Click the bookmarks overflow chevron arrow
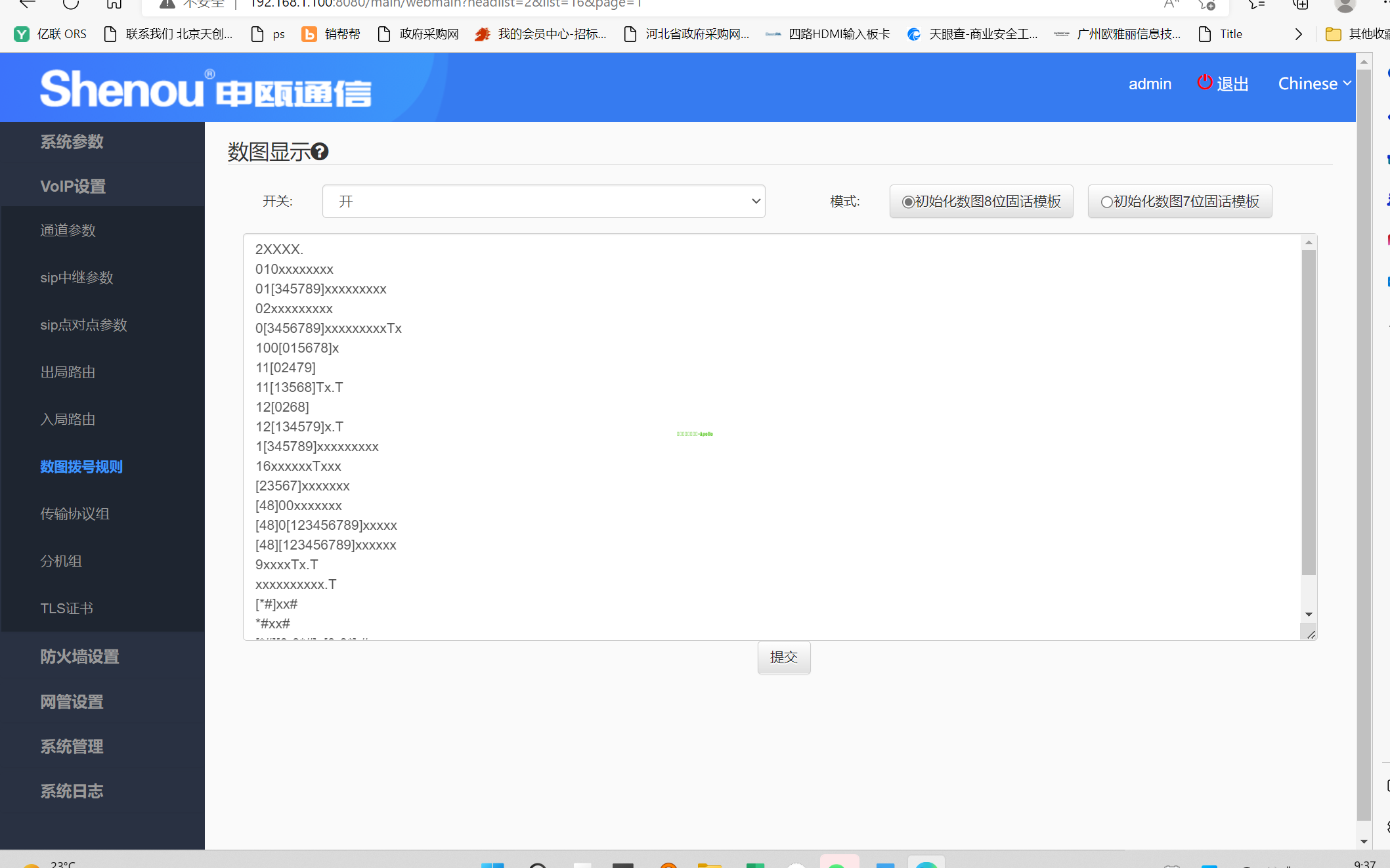The width and height of the screenshot is (1390, 868). click(x=1298, y=34)
